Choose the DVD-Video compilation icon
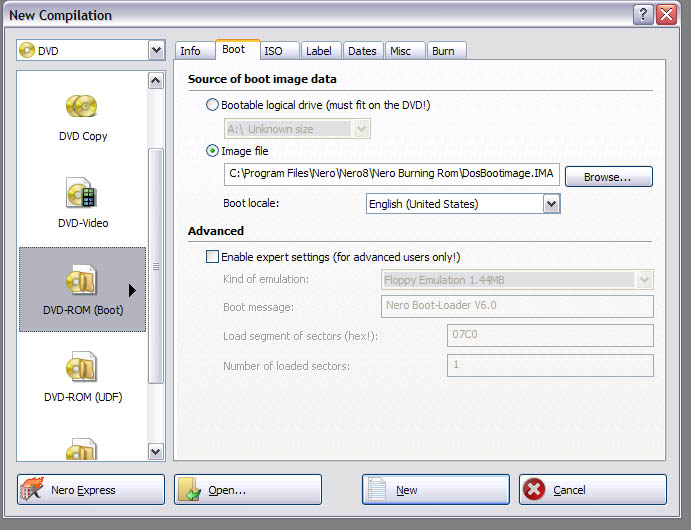This screenshot has height=530, width=691. point(82,192)
